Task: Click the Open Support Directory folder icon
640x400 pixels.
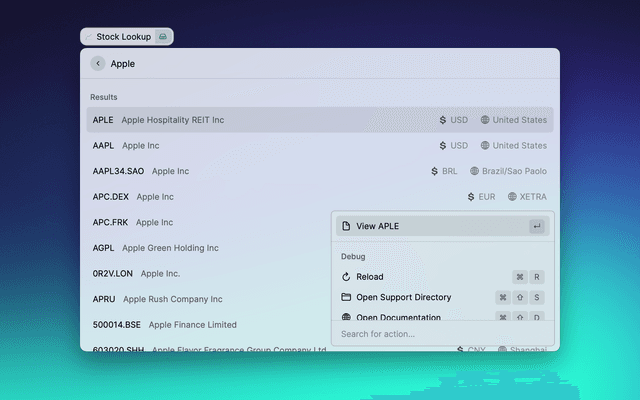Action: pos(346,297)
